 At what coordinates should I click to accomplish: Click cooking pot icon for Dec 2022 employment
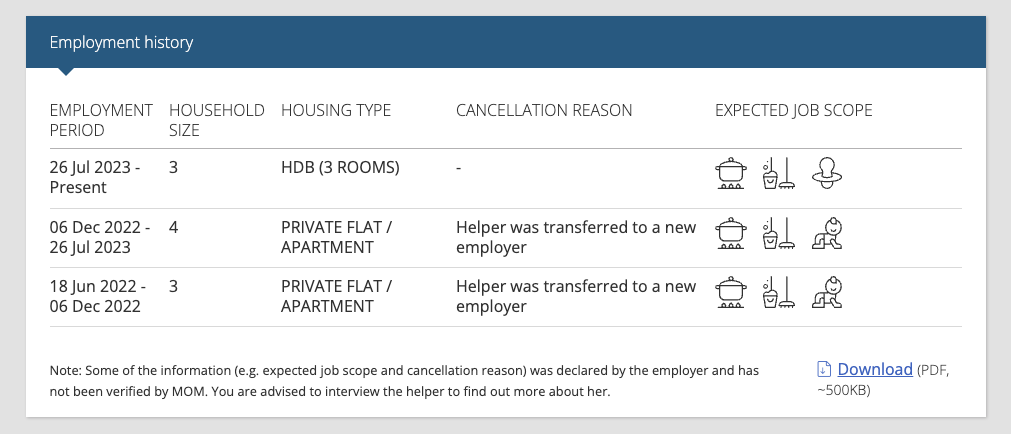(731, 233)
